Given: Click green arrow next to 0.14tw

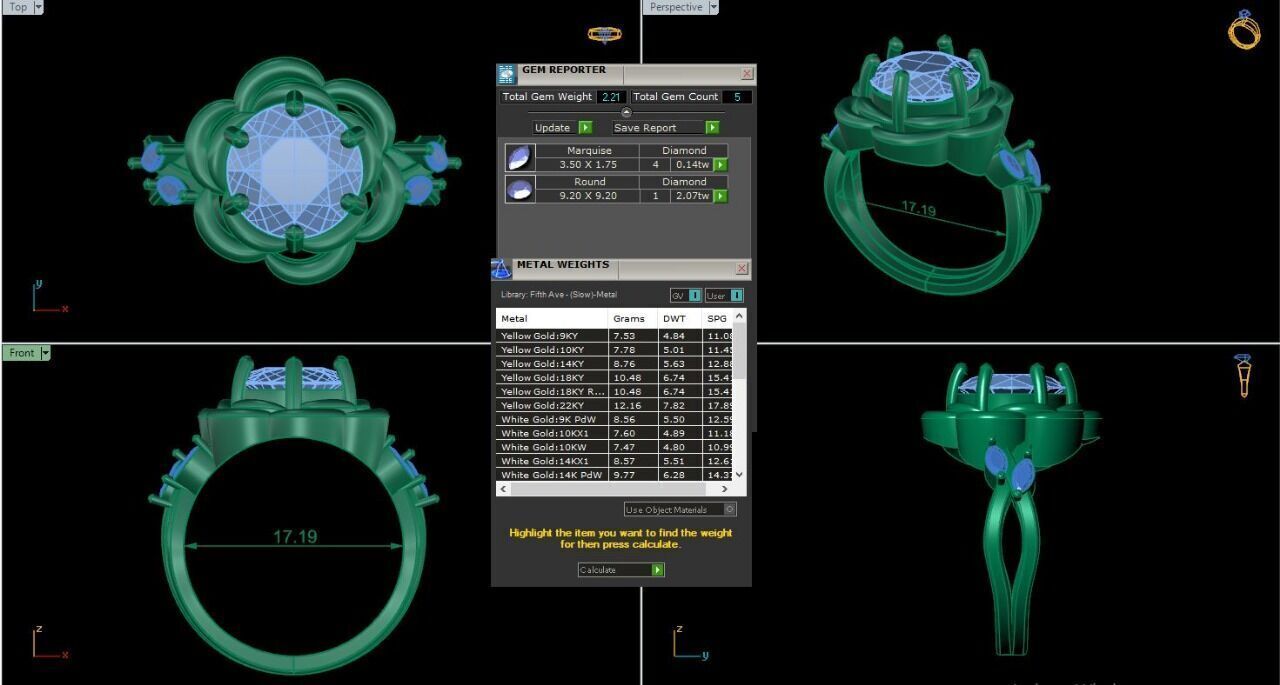Looking at the screenshot, I should pyautogui.click(x=720, y=165).
